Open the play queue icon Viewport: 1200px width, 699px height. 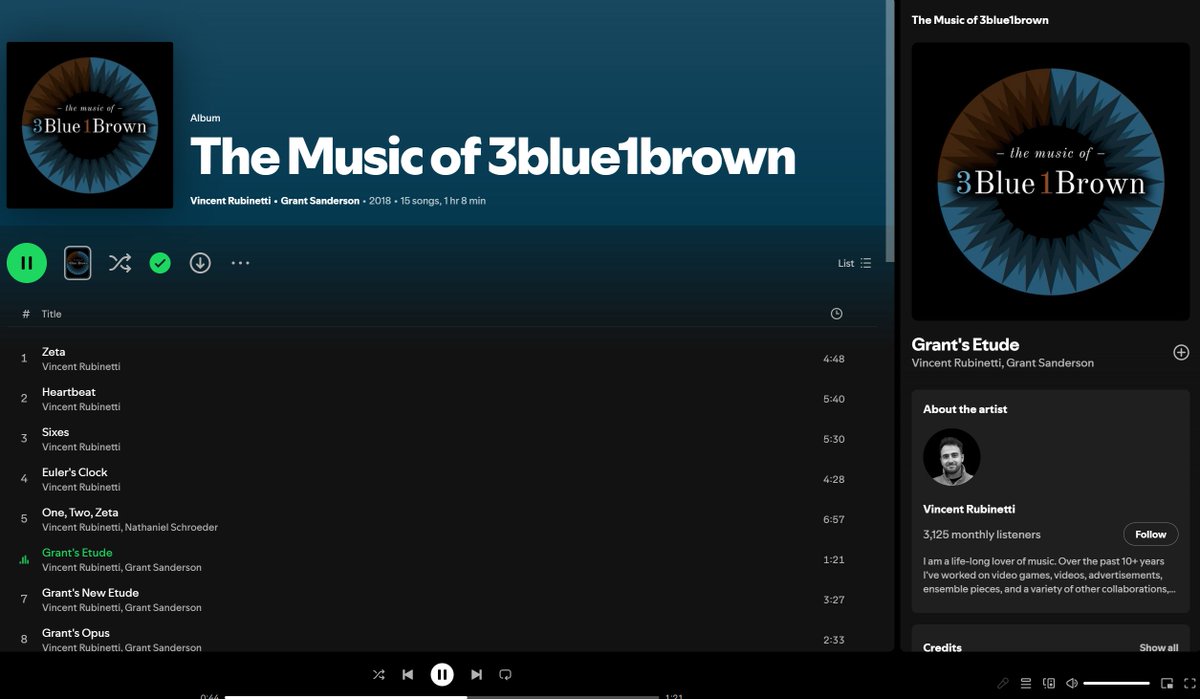pyautogui.click(x=1026, y=684)
